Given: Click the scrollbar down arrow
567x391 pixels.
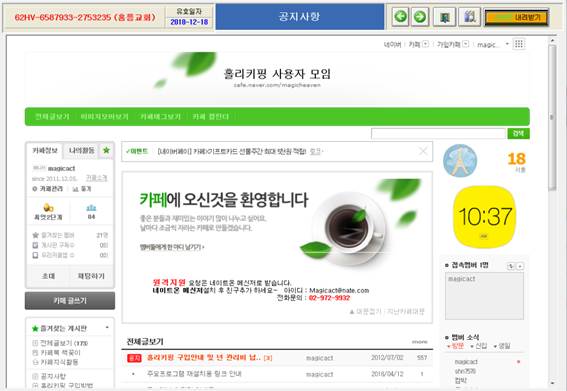Looking at the screenshot, I should pos(552,383).
